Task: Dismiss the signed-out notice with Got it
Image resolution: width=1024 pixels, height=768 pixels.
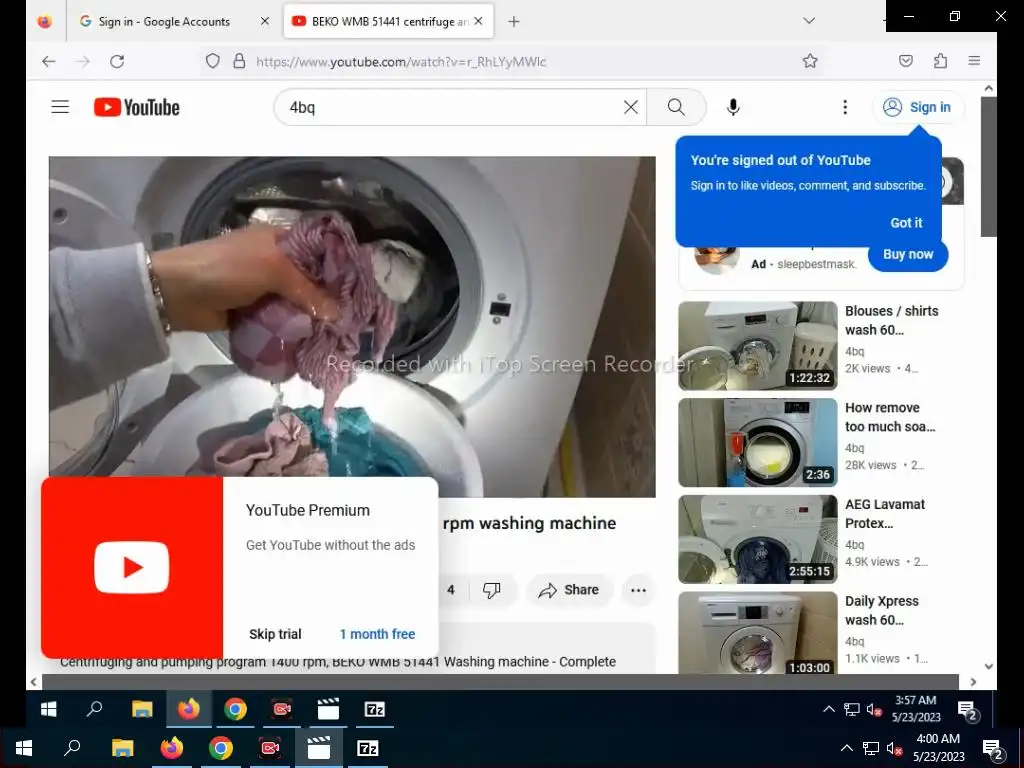Action: coord(906,223)
